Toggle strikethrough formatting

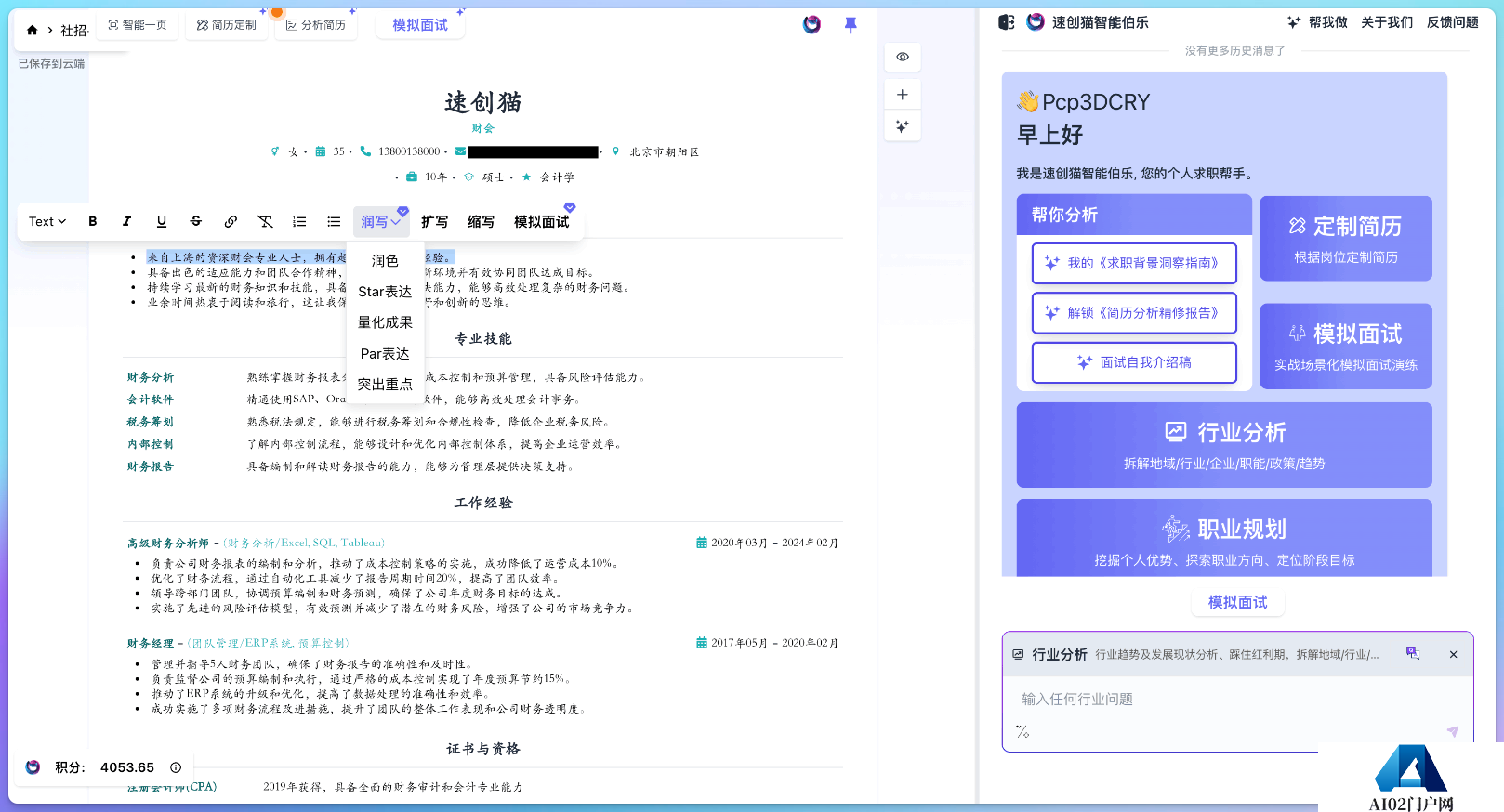point(196,221)
